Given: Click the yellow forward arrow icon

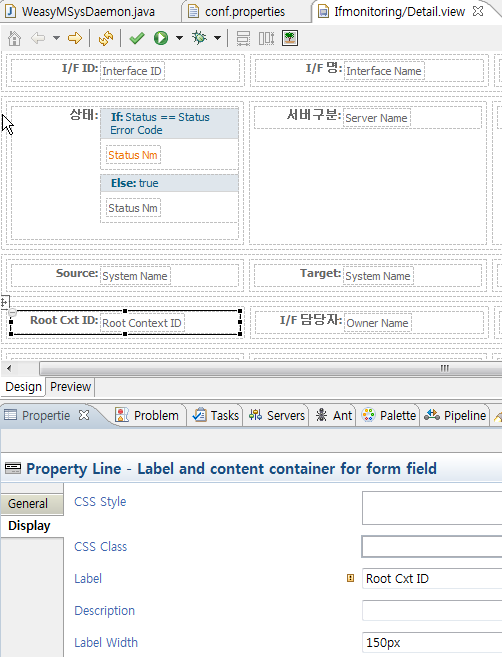Looking at the screenshot, I should (75, 39).
